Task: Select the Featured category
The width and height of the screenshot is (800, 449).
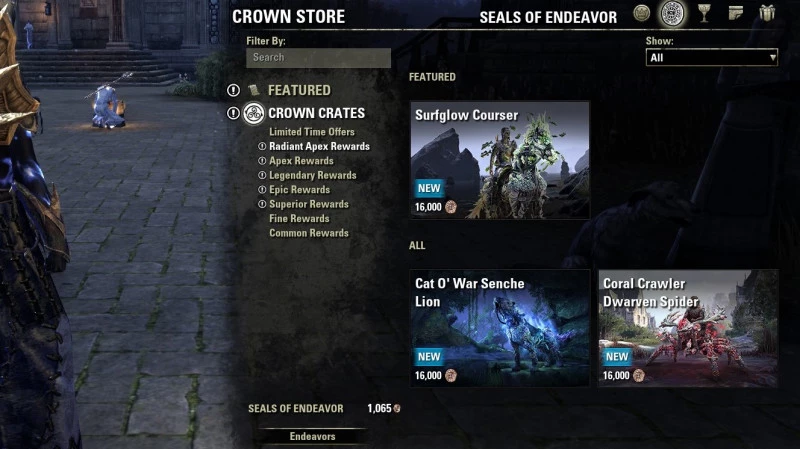Action: coord(299,90)
